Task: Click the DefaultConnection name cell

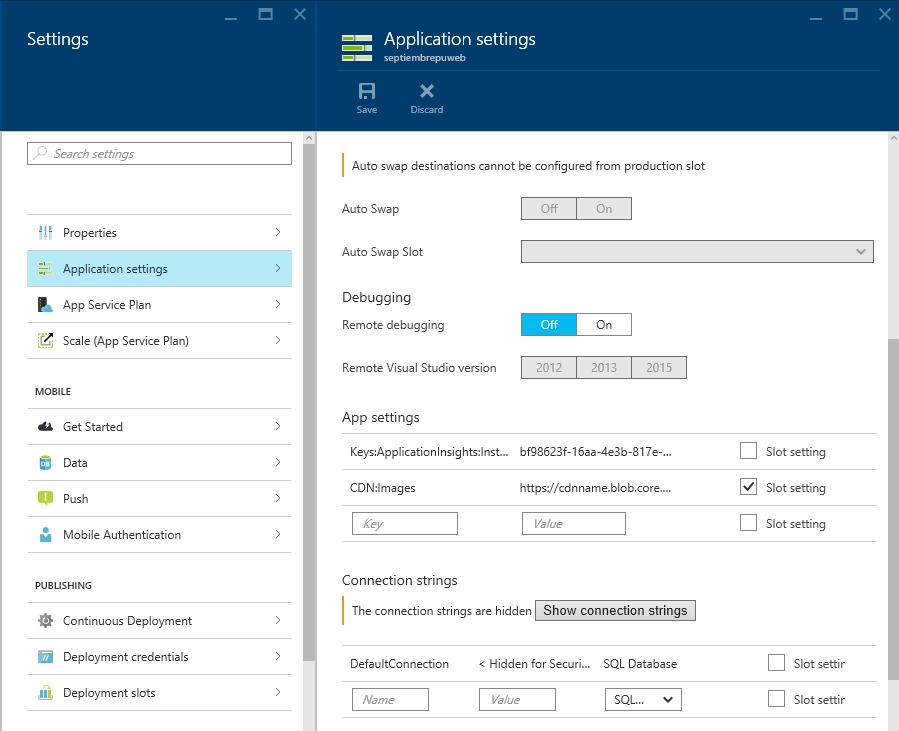Action: (x=400, y=664)
